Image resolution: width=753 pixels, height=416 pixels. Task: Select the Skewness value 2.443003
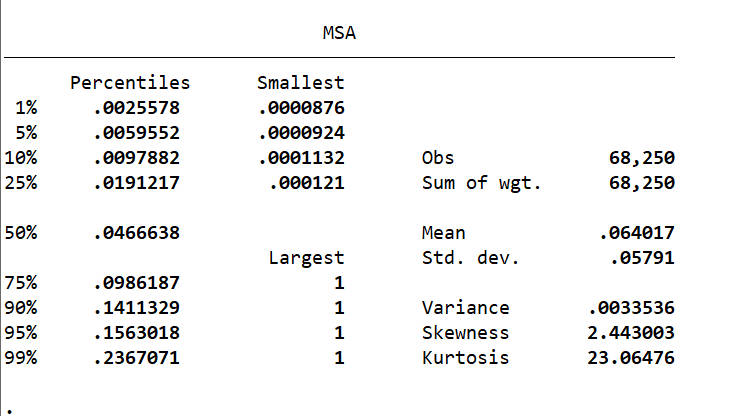[630, 333]
